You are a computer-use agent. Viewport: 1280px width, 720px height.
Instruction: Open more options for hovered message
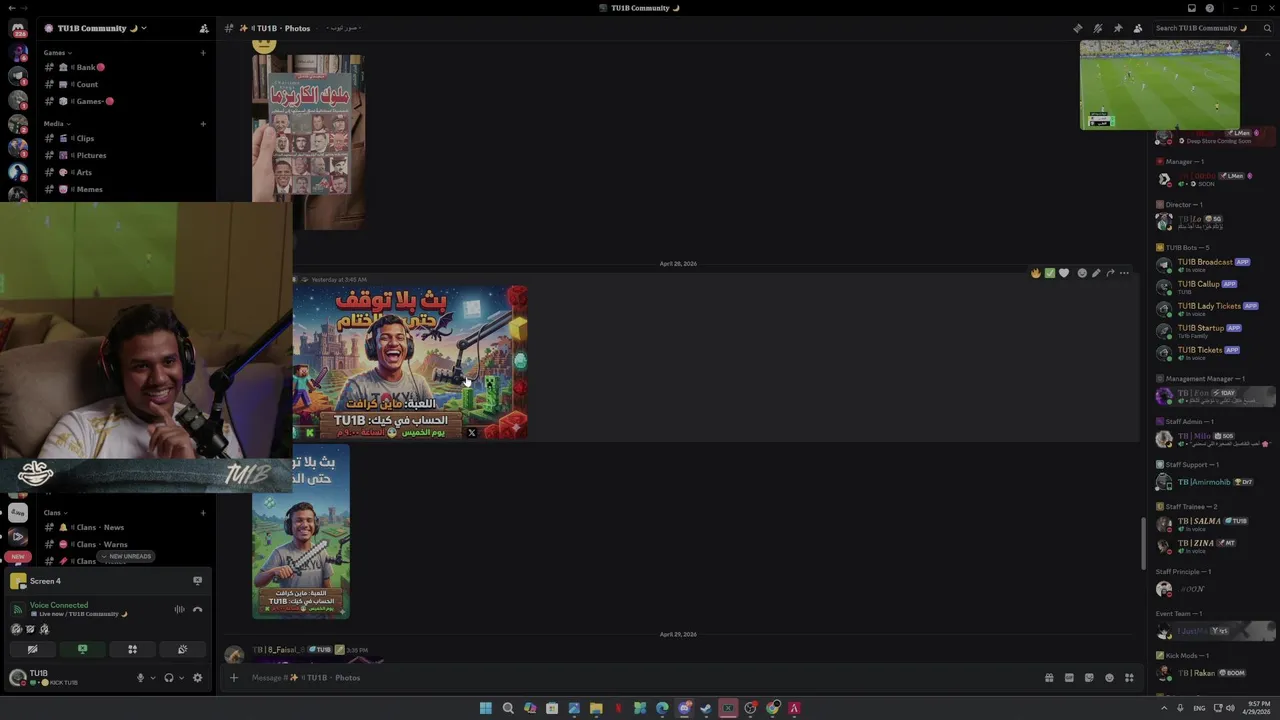(1124, 273)
